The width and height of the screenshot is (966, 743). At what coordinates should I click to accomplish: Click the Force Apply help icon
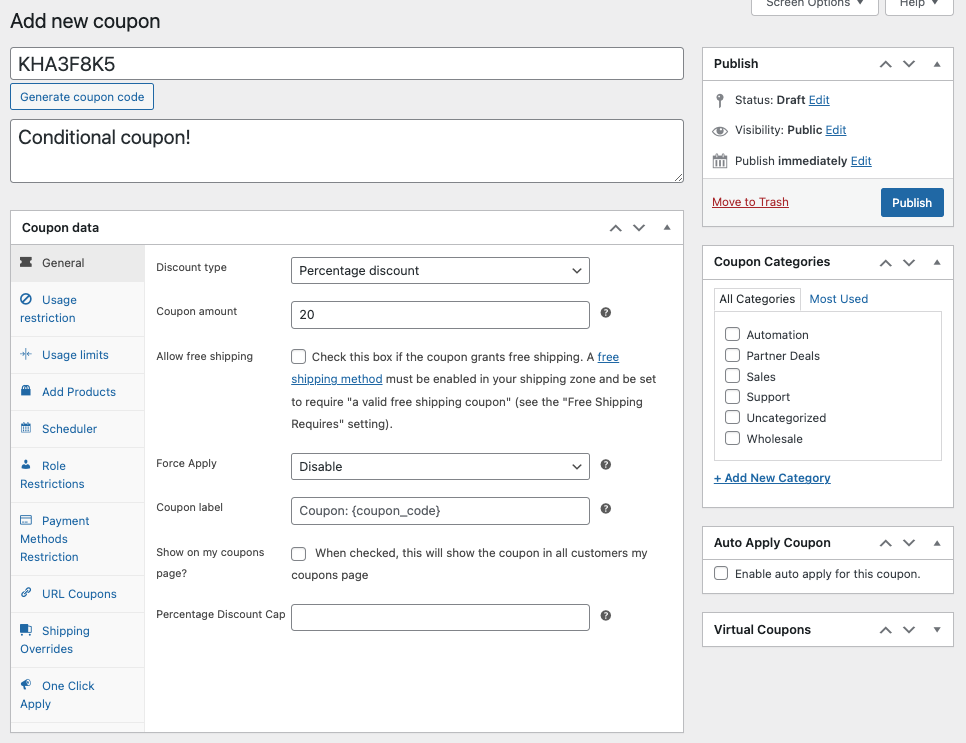pos(606,465)
